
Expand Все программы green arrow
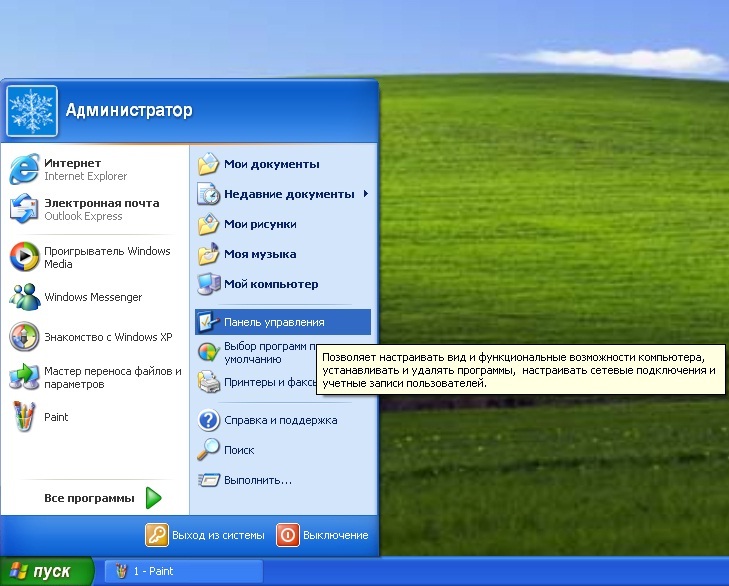(x=153, y=498)
